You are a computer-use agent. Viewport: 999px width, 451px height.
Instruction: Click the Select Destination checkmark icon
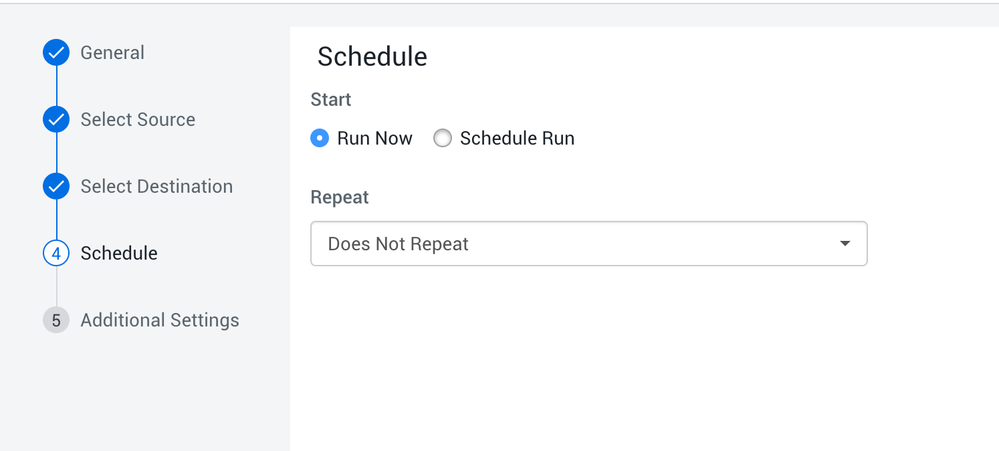(x=56, y=187)
